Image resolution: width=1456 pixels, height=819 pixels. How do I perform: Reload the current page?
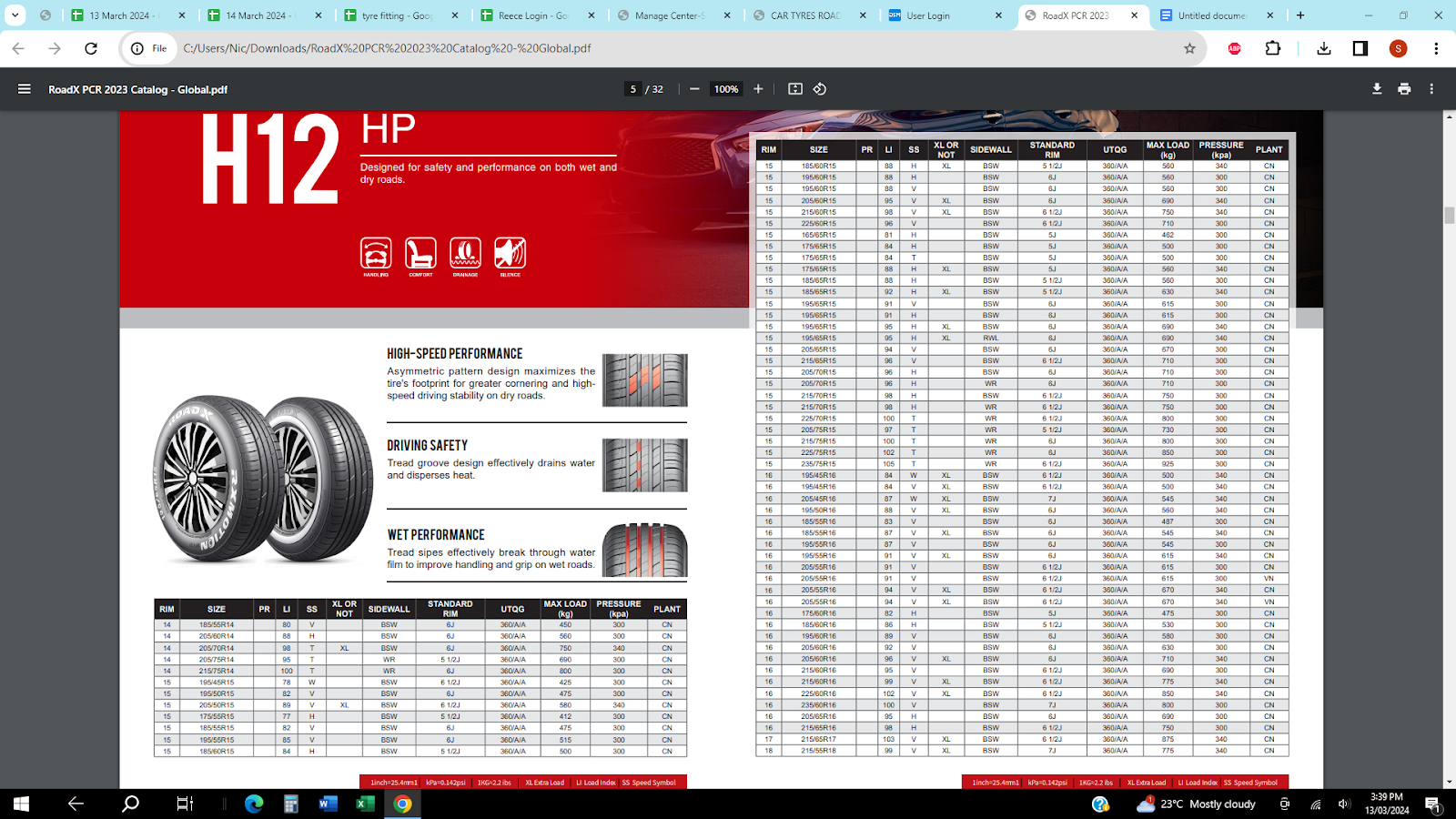[x=91, y=48]
